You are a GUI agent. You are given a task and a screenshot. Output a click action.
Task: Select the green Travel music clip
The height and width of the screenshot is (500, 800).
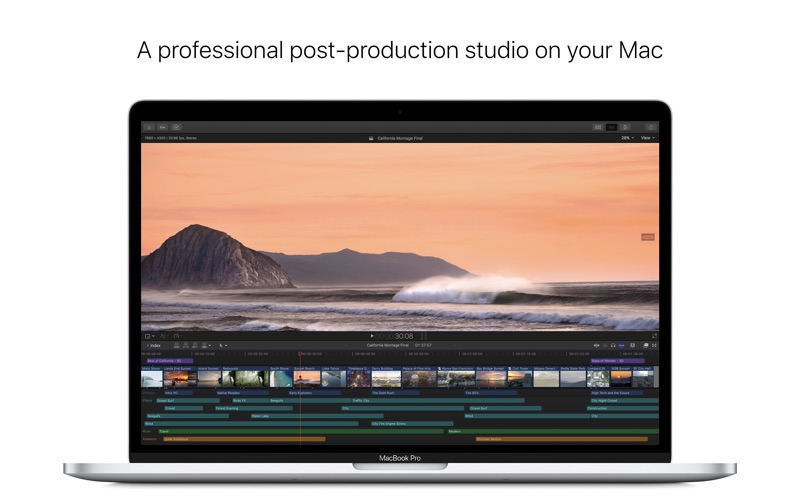click(x=301, y=432)
